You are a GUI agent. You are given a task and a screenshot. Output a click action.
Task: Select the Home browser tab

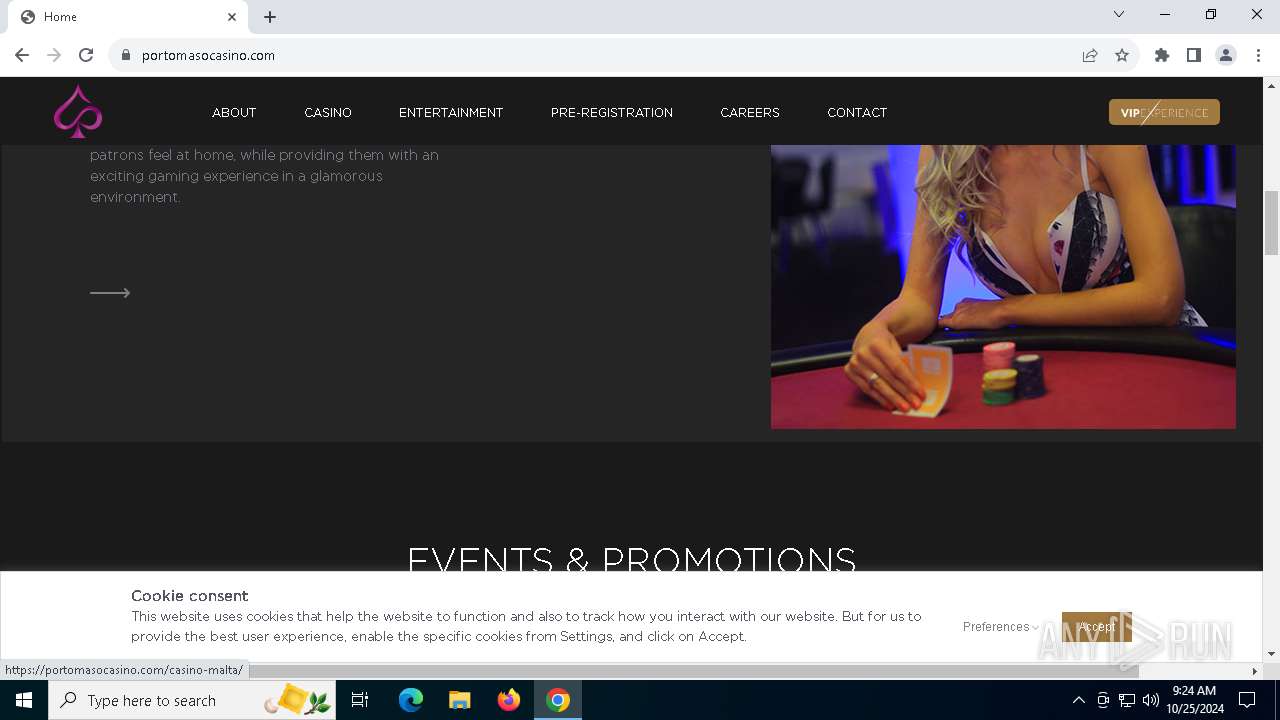[x=128, y=17]
